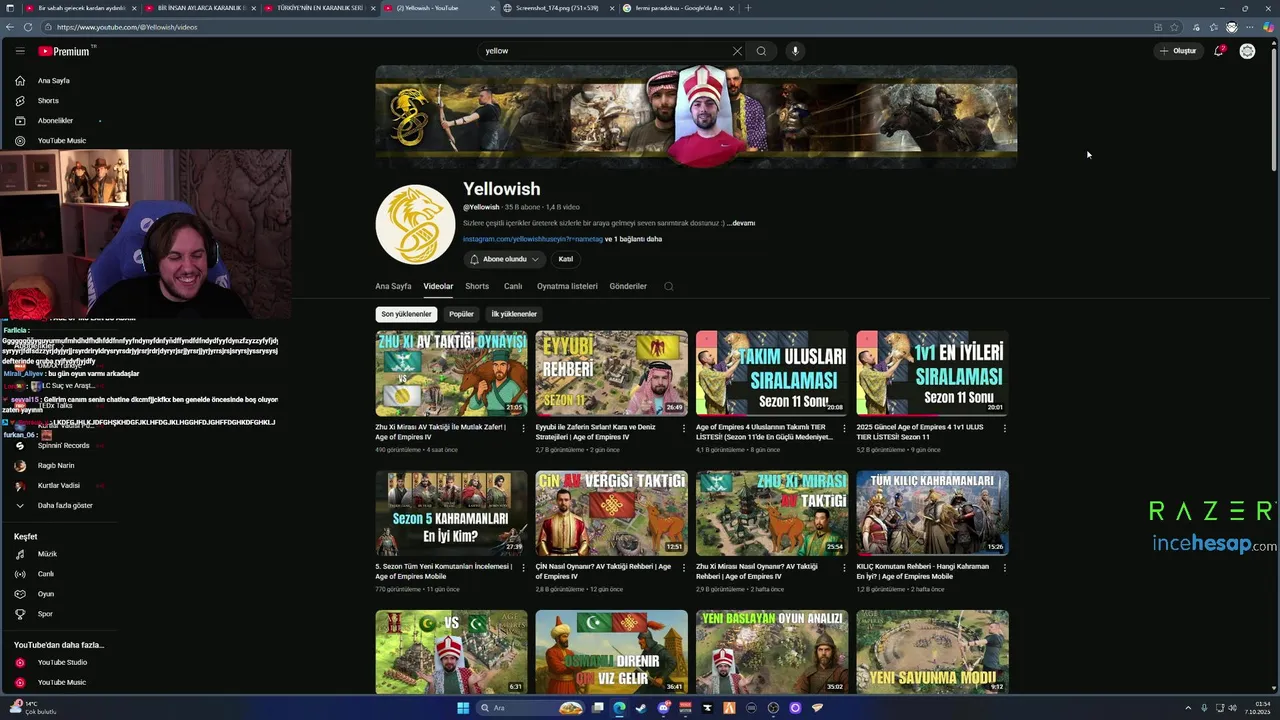The width and height of the screenshot is (1280, 720).
Task: Switch to the channel Canlı tab
Action: [513, 286]
